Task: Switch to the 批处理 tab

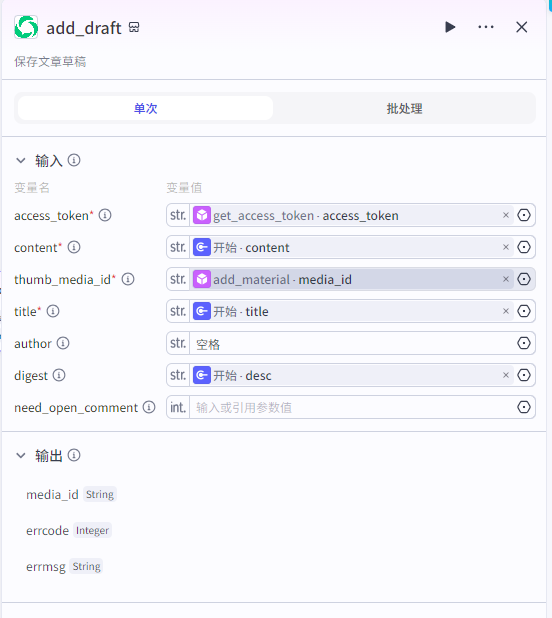Action: click(405, 108)
